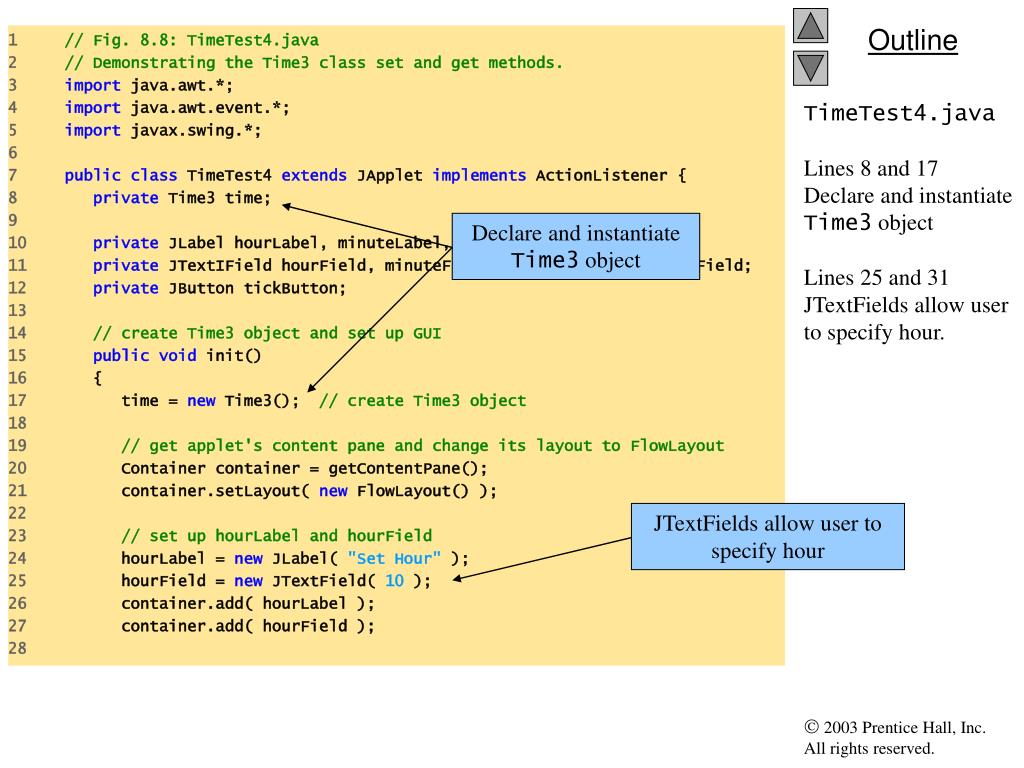Click the 'hourField = new JTextField( 10 );' line
This screenshot has width=1024, height=768.
(x=276, y=581)
